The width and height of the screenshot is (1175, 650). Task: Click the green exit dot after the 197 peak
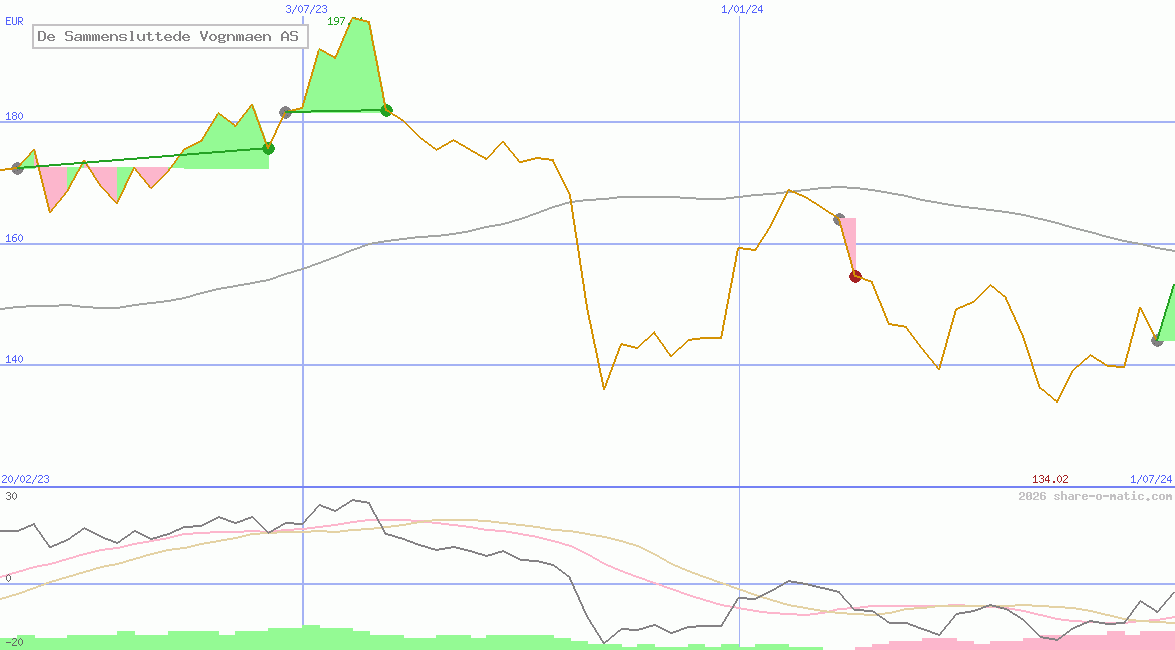coord(386,110)
